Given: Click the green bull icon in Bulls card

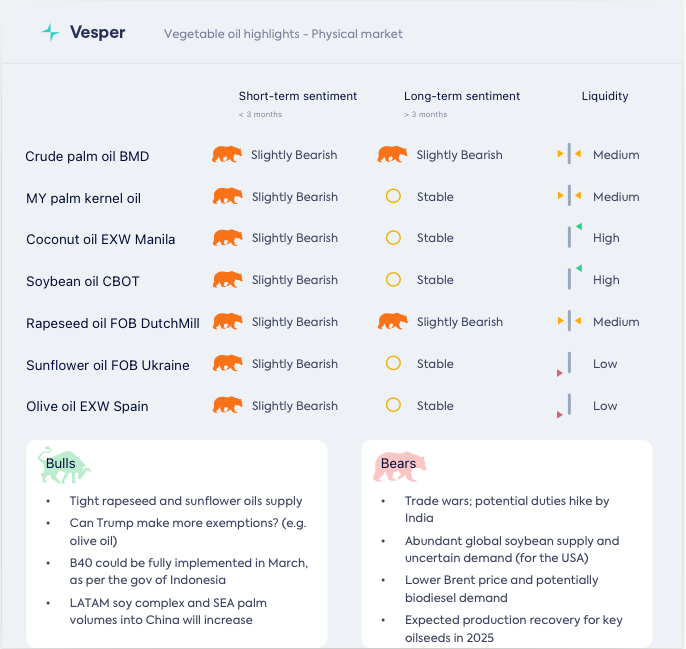Looking at the screenshot, I should (x=64, y=464).
